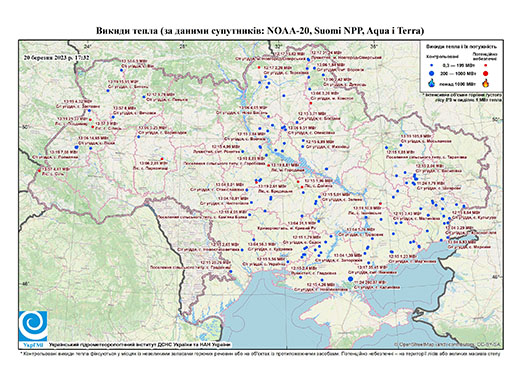Click the orange flame legend icon
Viewport: 520px width, 368px height.
486,83
